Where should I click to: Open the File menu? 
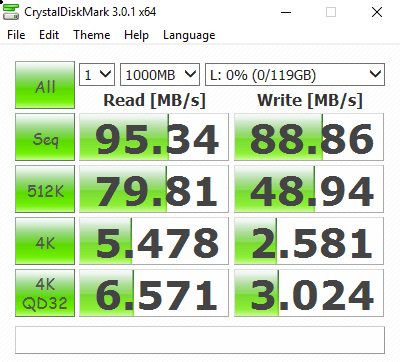[x=16, y=35]
